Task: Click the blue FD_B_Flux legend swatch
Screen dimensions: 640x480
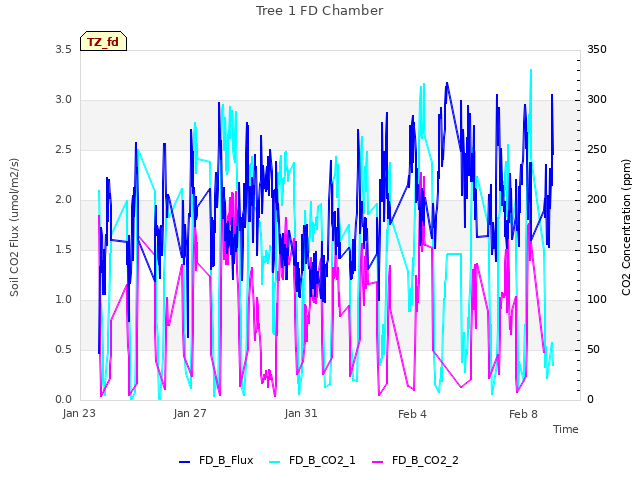Action: [184, 462]
